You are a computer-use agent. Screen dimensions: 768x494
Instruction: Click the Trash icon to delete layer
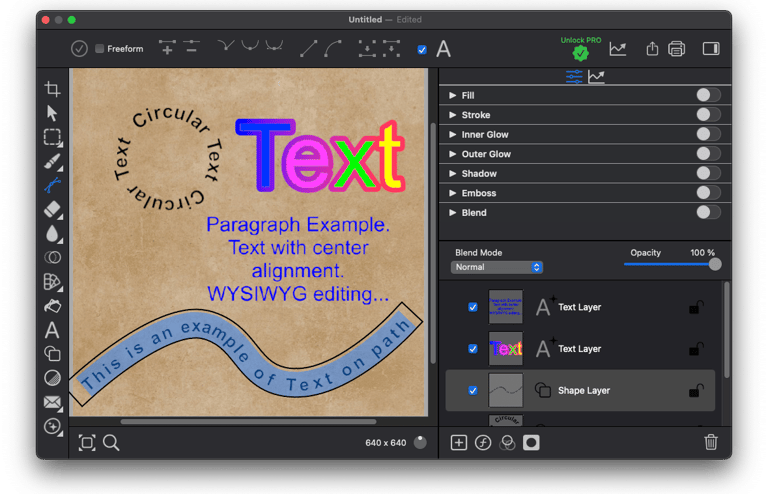coord(711,442)
